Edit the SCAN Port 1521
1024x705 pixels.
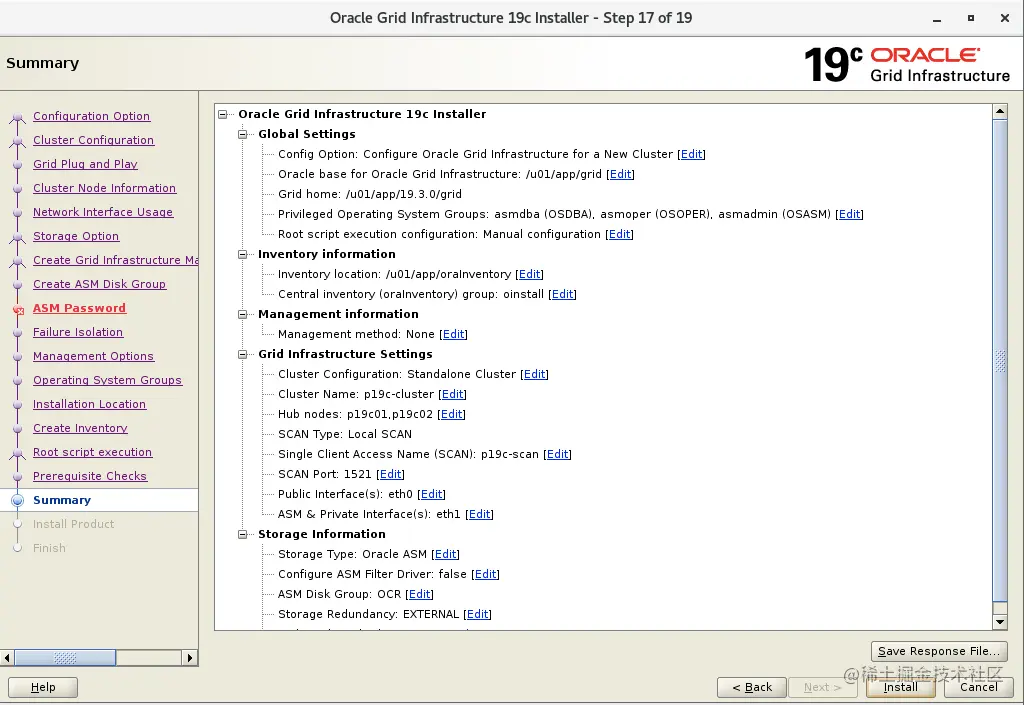391,475
